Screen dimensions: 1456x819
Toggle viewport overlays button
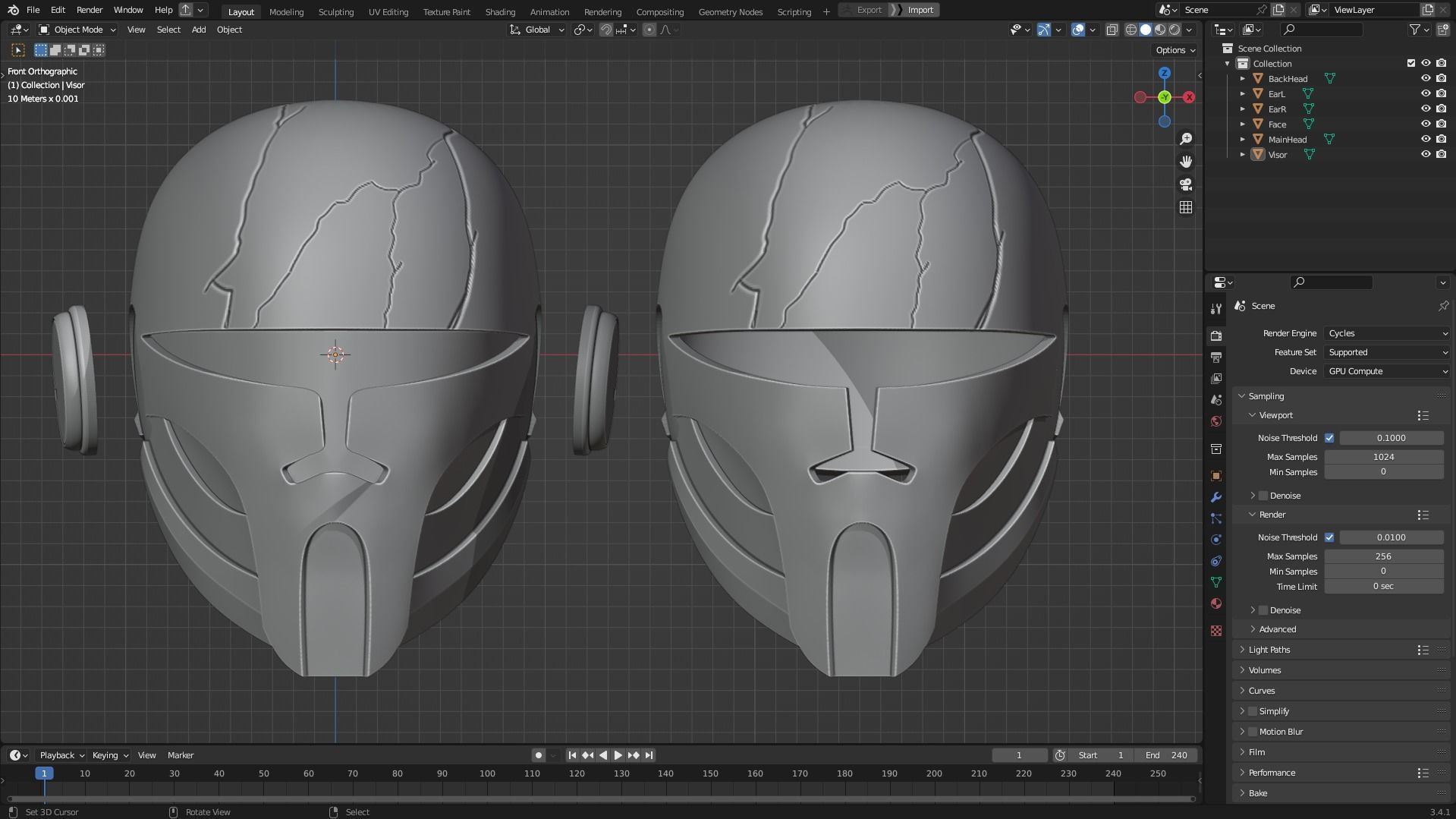(x=1078, y=30)
